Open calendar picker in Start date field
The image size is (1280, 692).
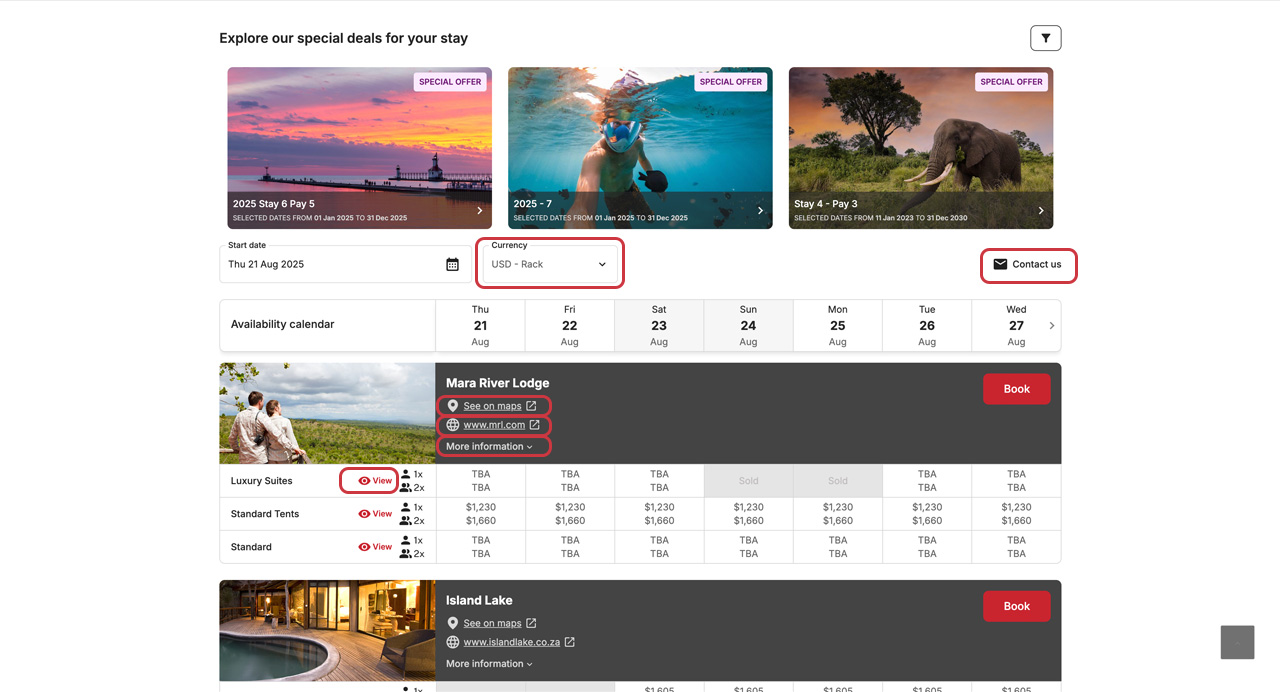click(452, 264)
